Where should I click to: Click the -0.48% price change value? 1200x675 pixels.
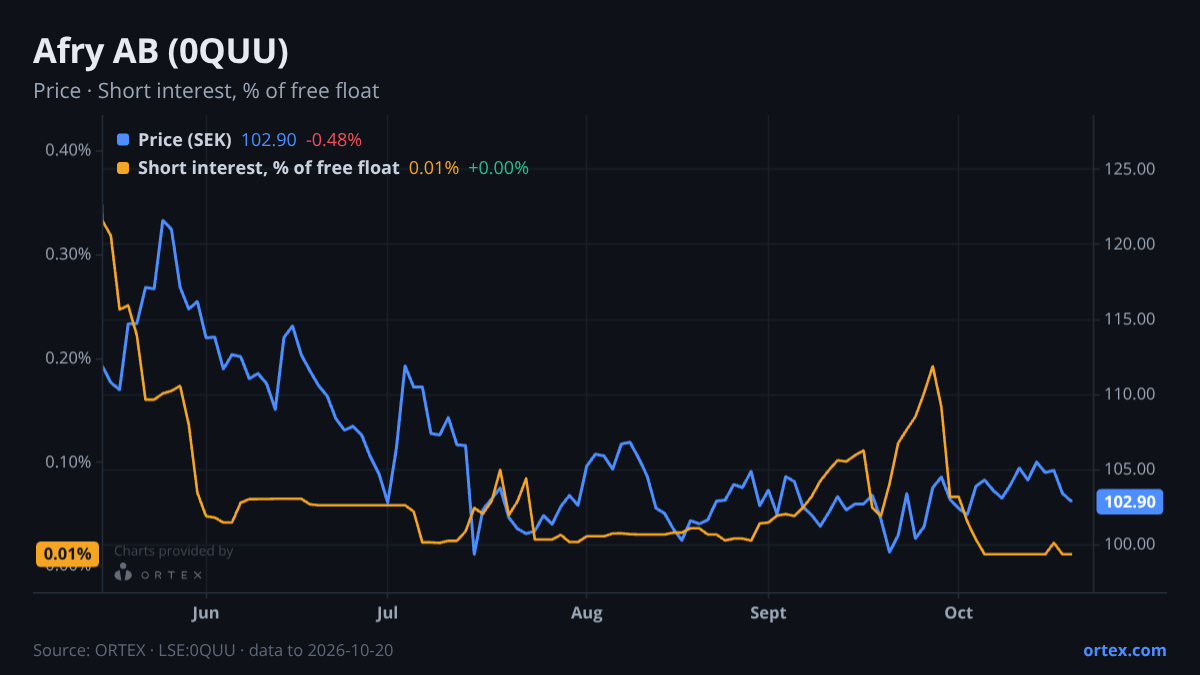coord(334,140)
